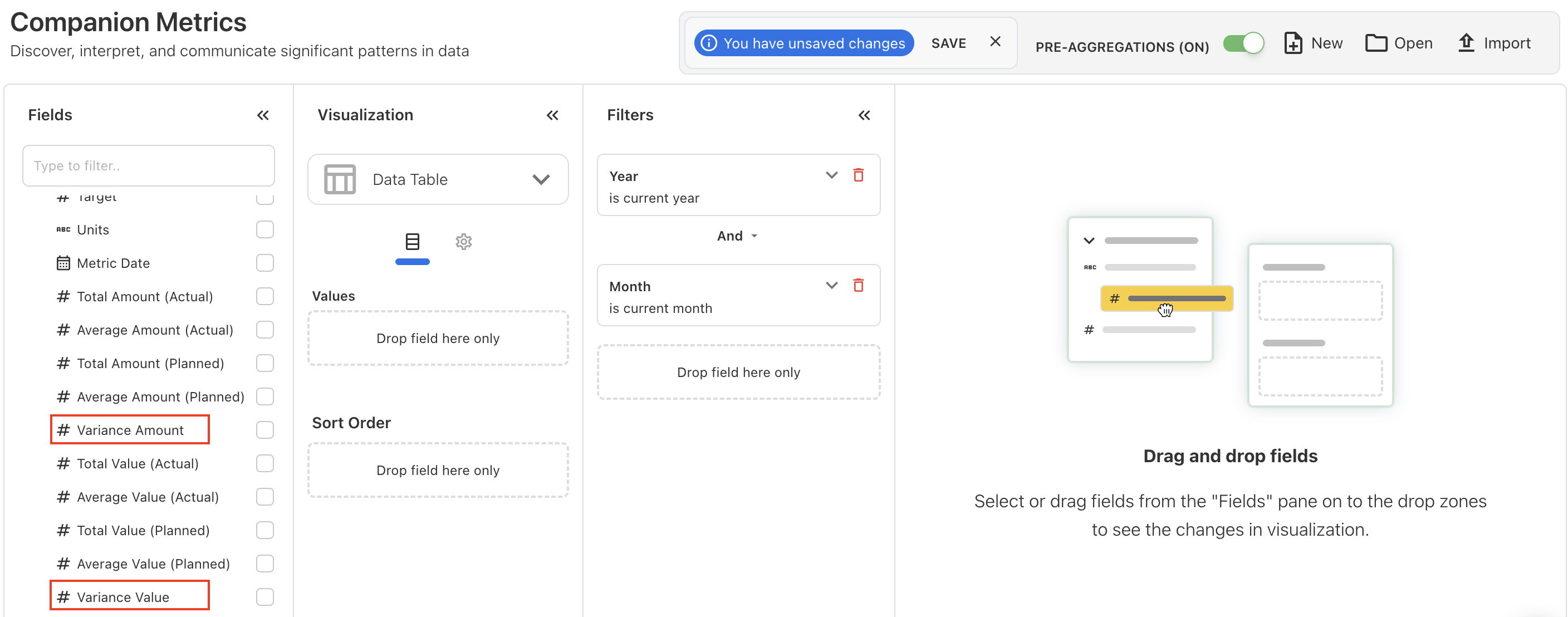Image resolution: width=1568 pixels, height=617 pixels.
Task: Dismiss the unsaved changes notice
Action: [995, 41]
